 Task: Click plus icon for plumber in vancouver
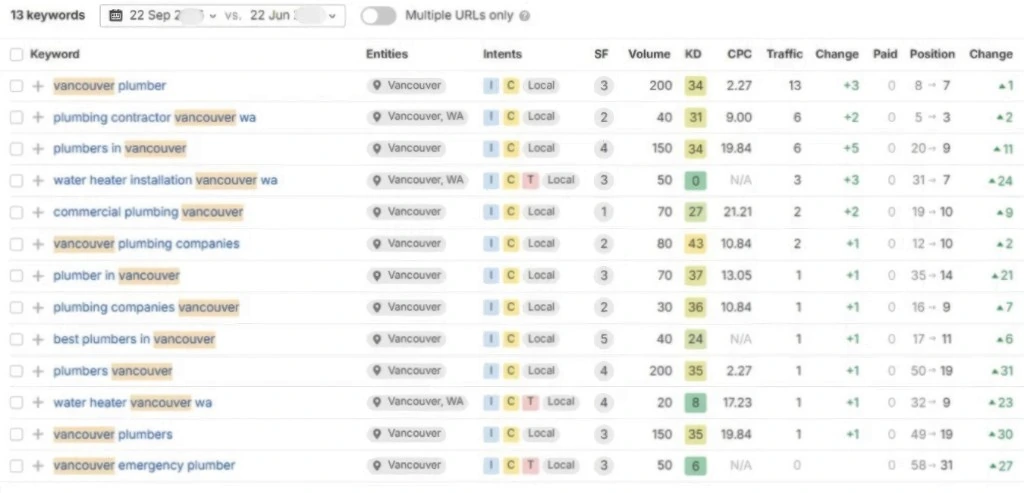point(38,276)
